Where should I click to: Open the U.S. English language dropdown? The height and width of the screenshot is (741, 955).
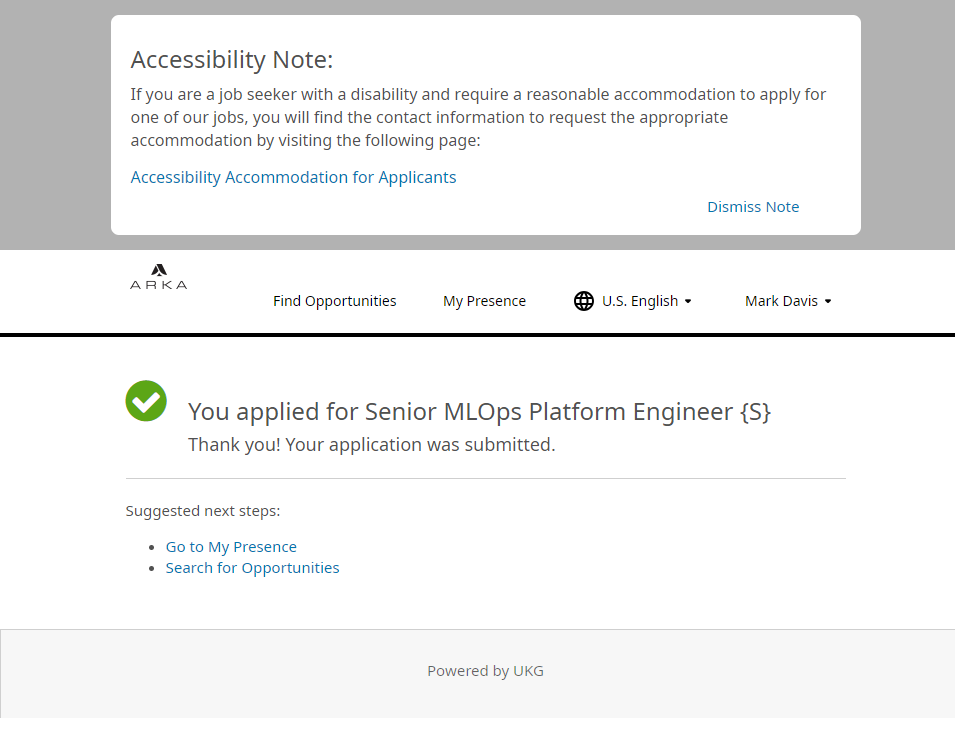pyautogui.click(x=639, y=301)
